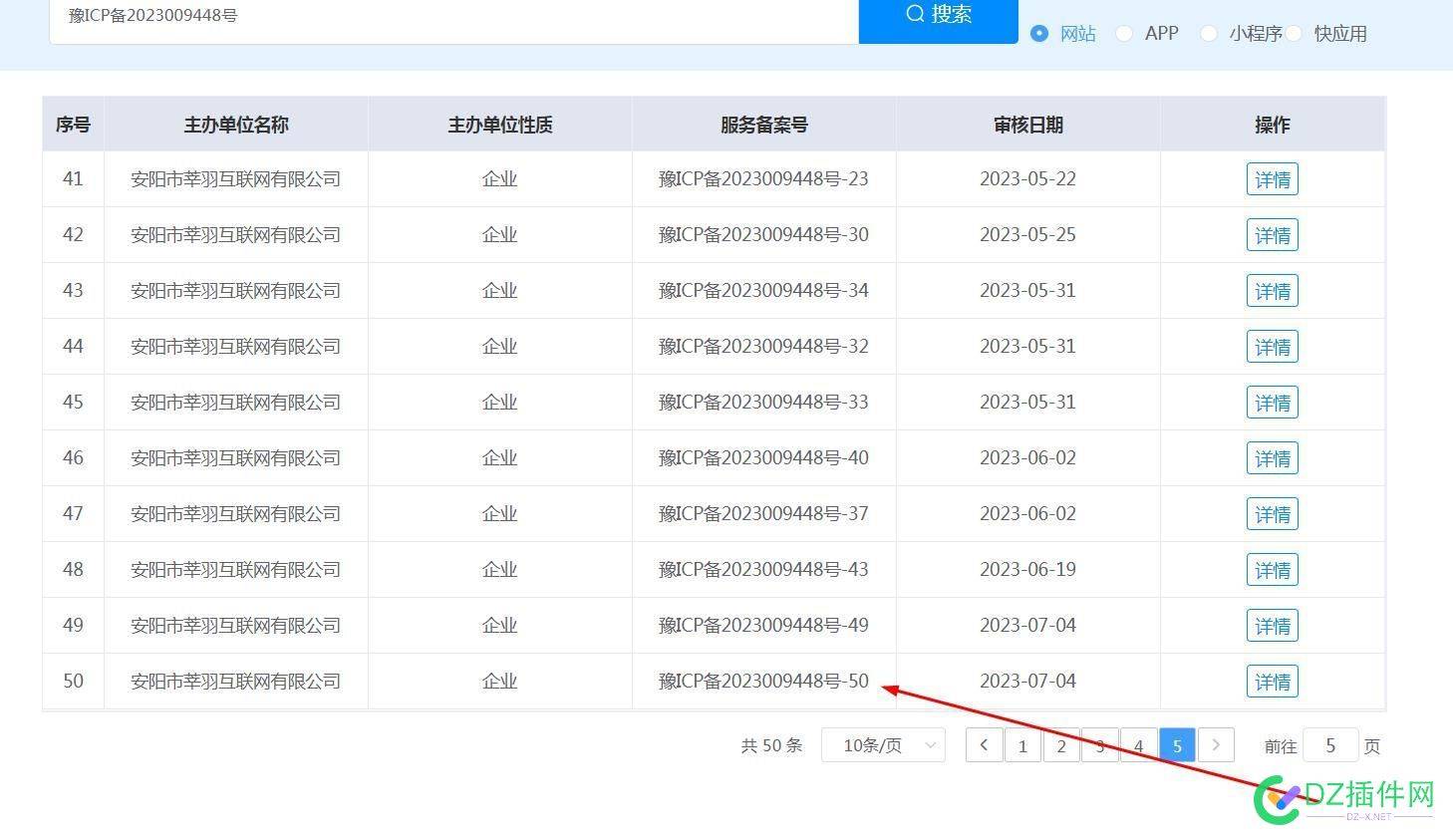
Task: Click the 主办单位名称 column header
Action: coord(236,125)
